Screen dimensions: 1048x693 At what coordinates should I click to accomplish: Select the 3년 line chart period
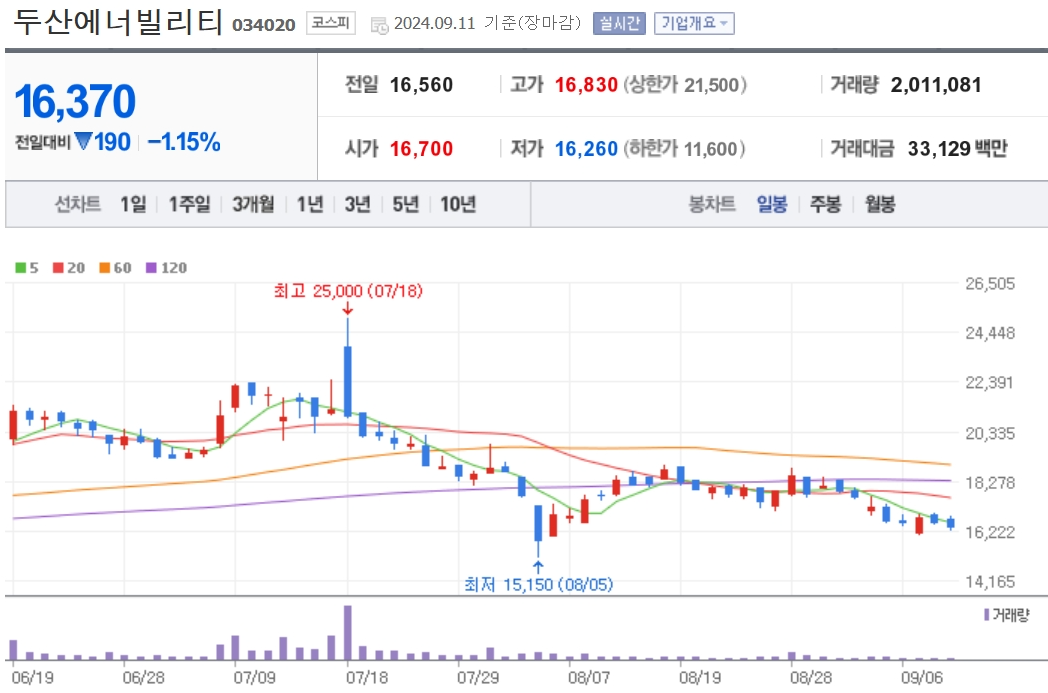pyautogui.click(x=358, y=204)
